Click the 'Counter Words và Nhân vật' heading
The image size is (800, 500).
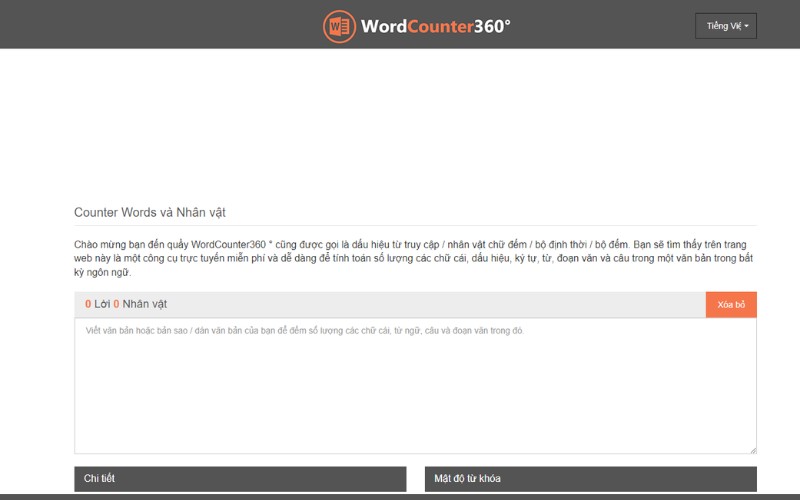[149, 212]
